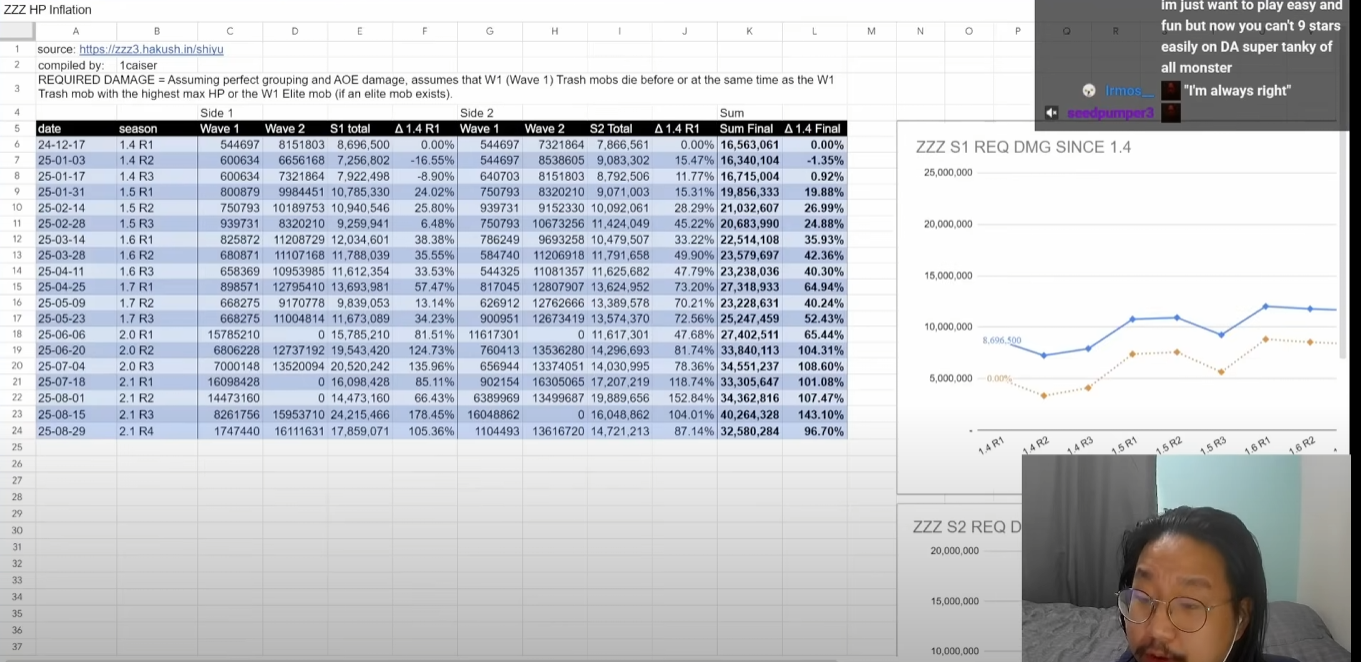Click the '15,000,000' axis label in S2 chart
Image resolution: width=1361 pixels, height=662 pixels.
pyautogui.click(x=954, y=601)
